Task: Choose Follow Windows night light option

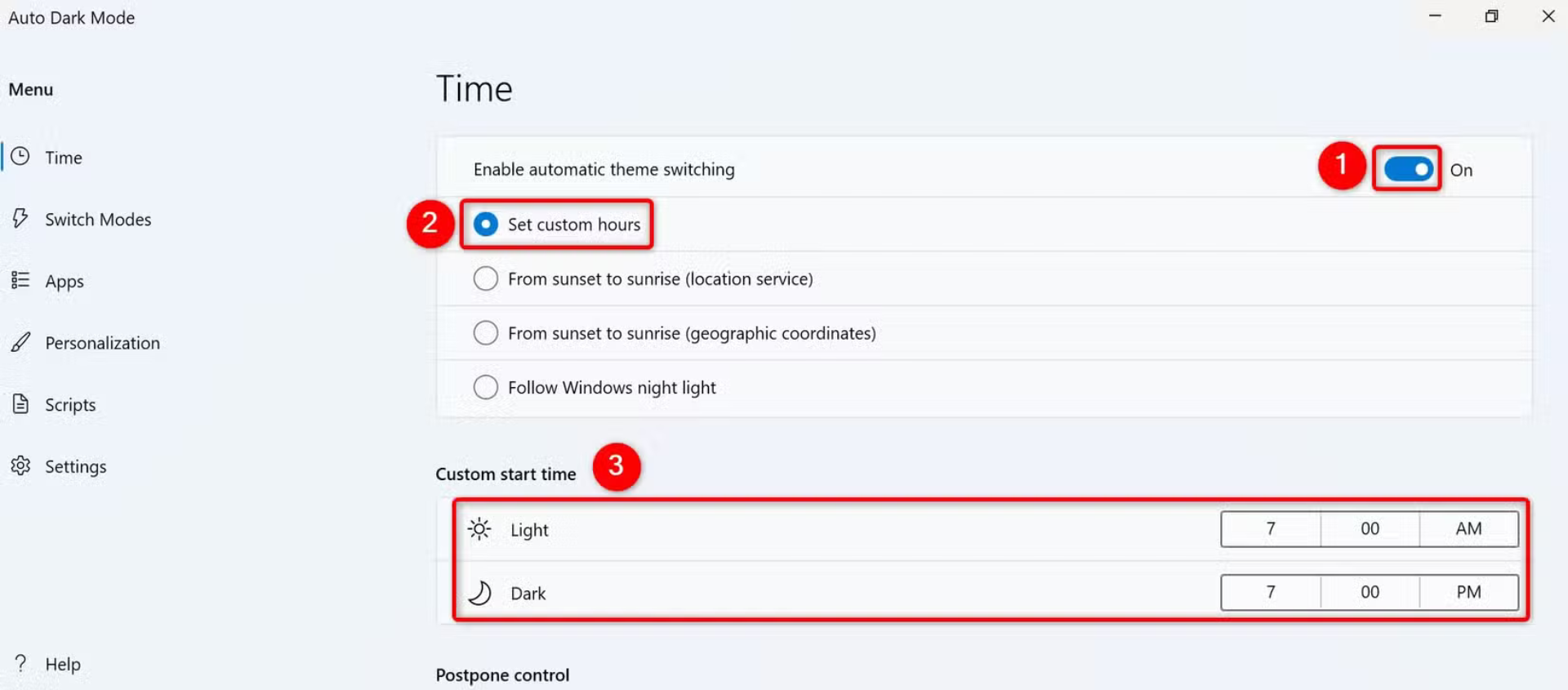Action: point(486,386)
